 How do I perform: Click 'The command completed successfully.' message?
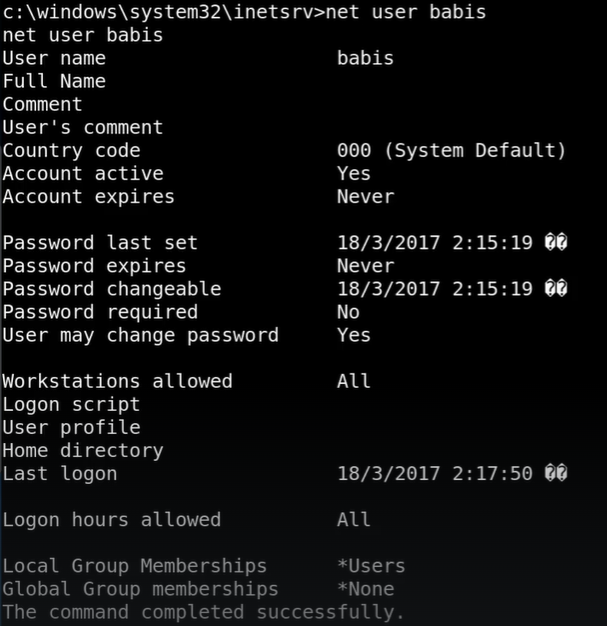[204, 612]
